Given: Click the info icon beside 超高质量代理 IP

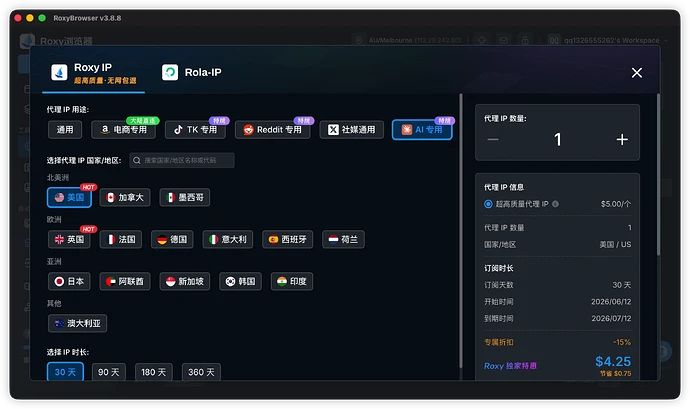Looking at the screenshot, I should coord(555,204).
